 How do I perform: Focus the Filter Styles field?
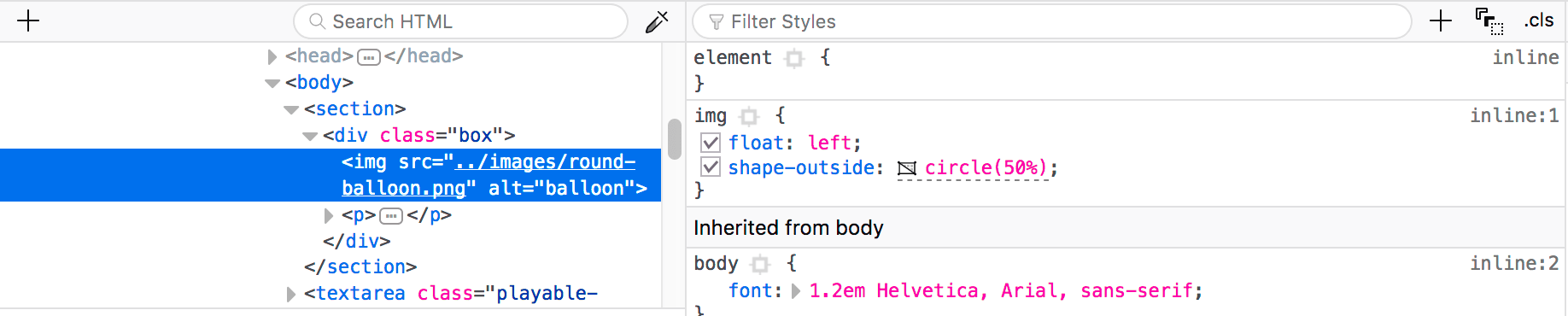(x=1051, y=21)
